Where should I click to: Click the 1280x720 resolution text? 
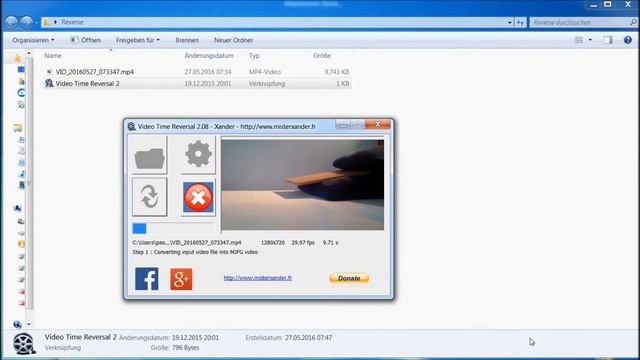(273, 242)
